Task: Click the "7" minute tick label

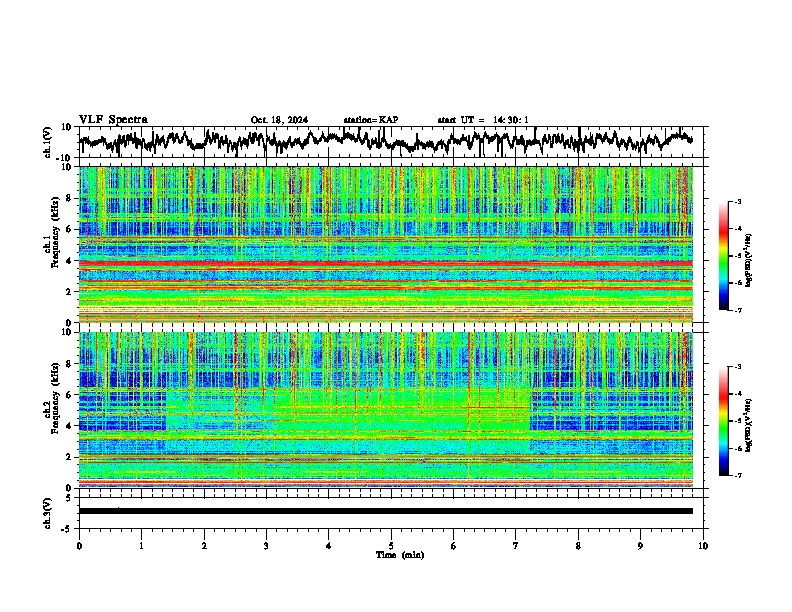Action: [516, 546]
